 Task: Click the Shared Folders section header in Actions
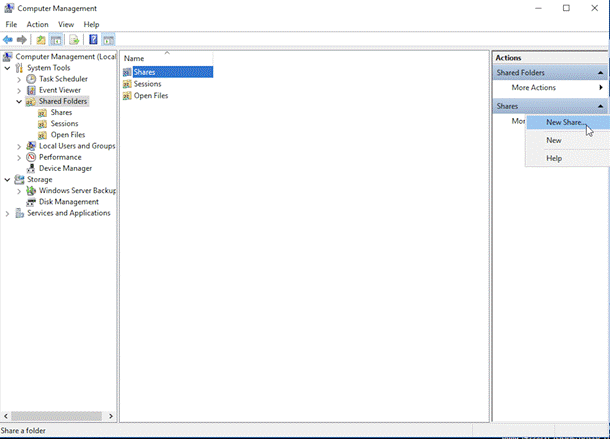click(550, 73)
